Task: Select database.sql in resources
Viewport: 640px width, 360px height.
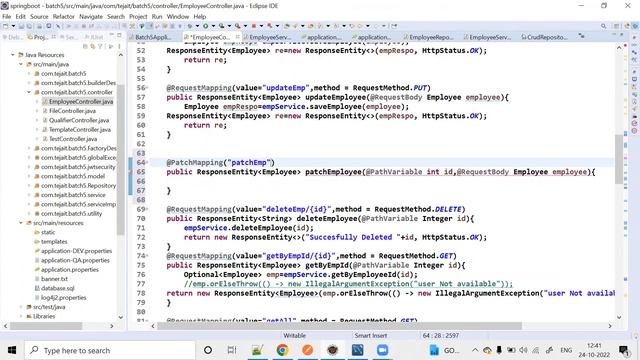Action: pos(58,288)
